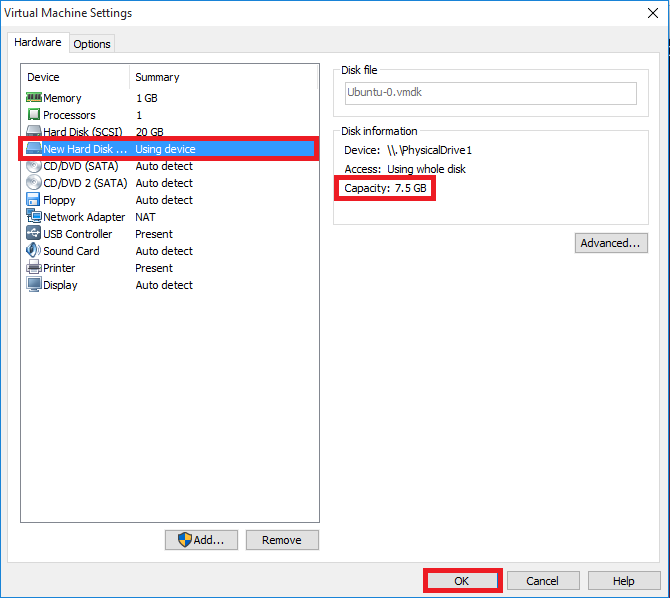Select the Network Adapter icon
The width and height of the screenshot is (670, 598).
tap(33, 217)
